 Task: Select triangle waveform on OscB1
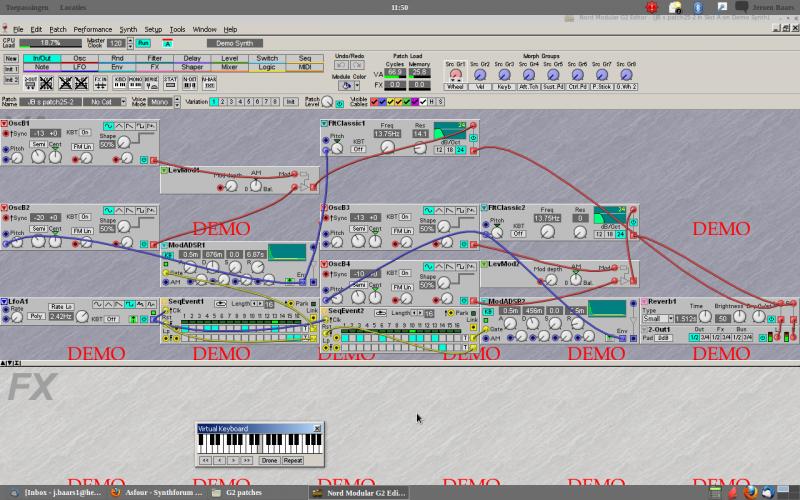point(119,126)
